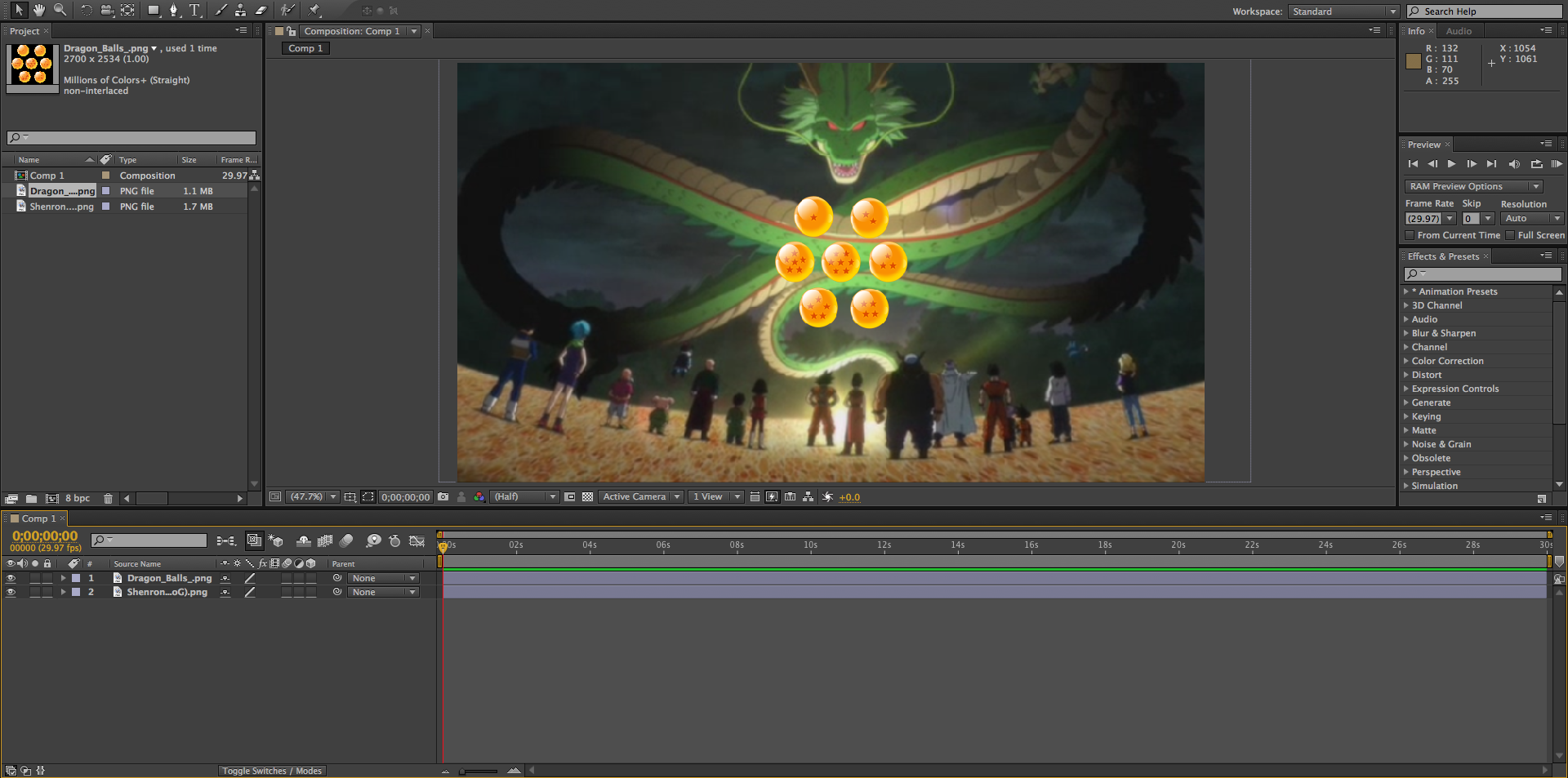Expand the Keying effects category
Image resolution: width=1568 pixels, height=778 pixels.
coord(1406,416)
